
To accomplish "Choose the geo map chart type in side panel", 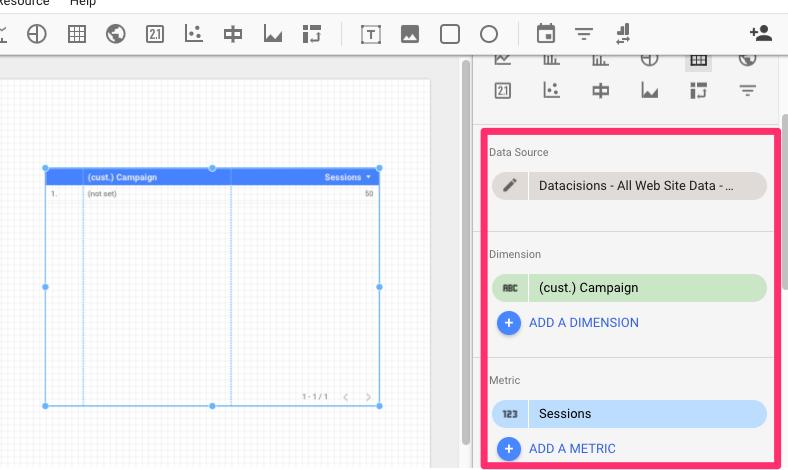I will pos(748,60).
